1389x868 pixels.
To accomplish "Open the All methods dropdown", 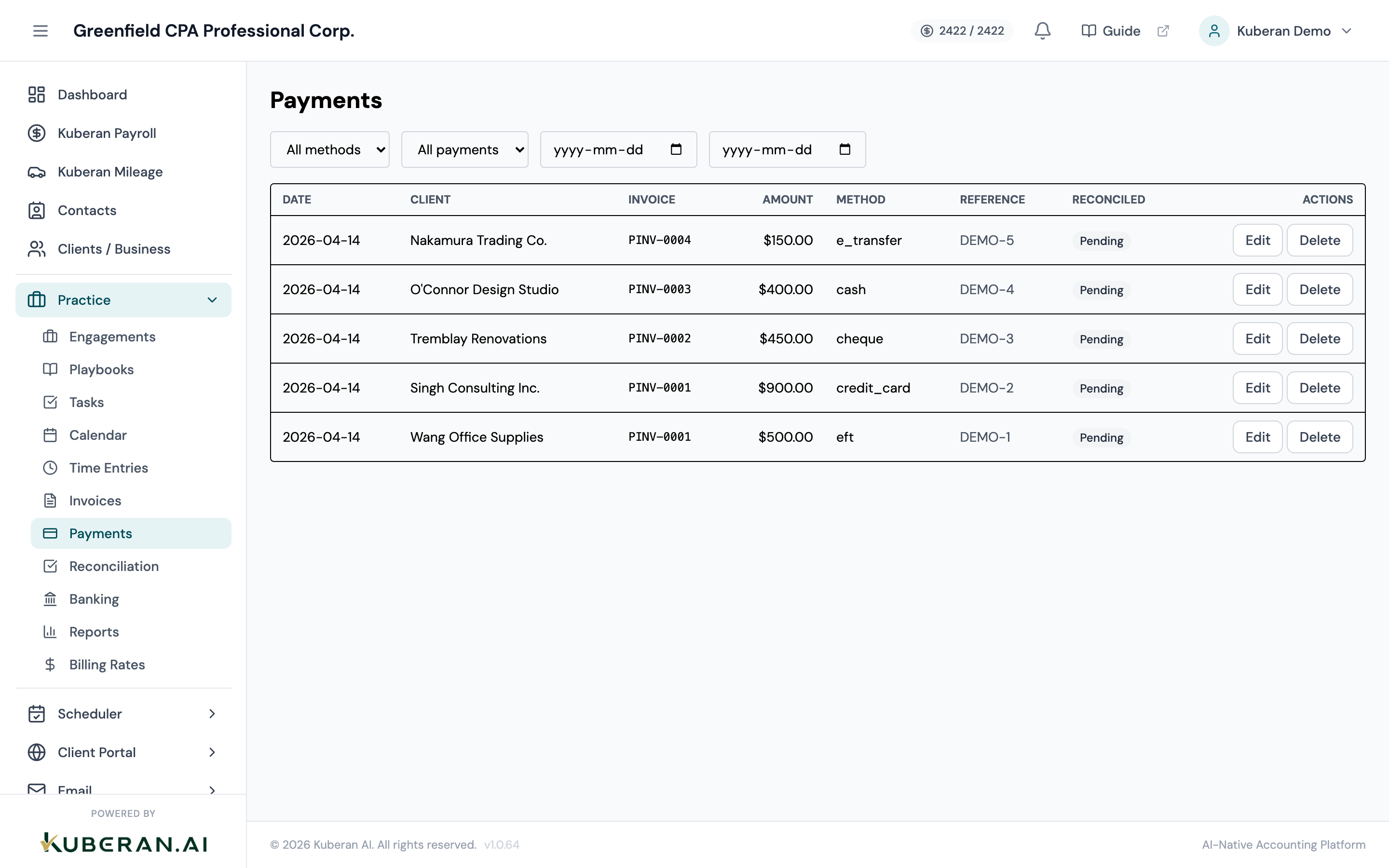I will pyautogui.click(x=329, y=149).
